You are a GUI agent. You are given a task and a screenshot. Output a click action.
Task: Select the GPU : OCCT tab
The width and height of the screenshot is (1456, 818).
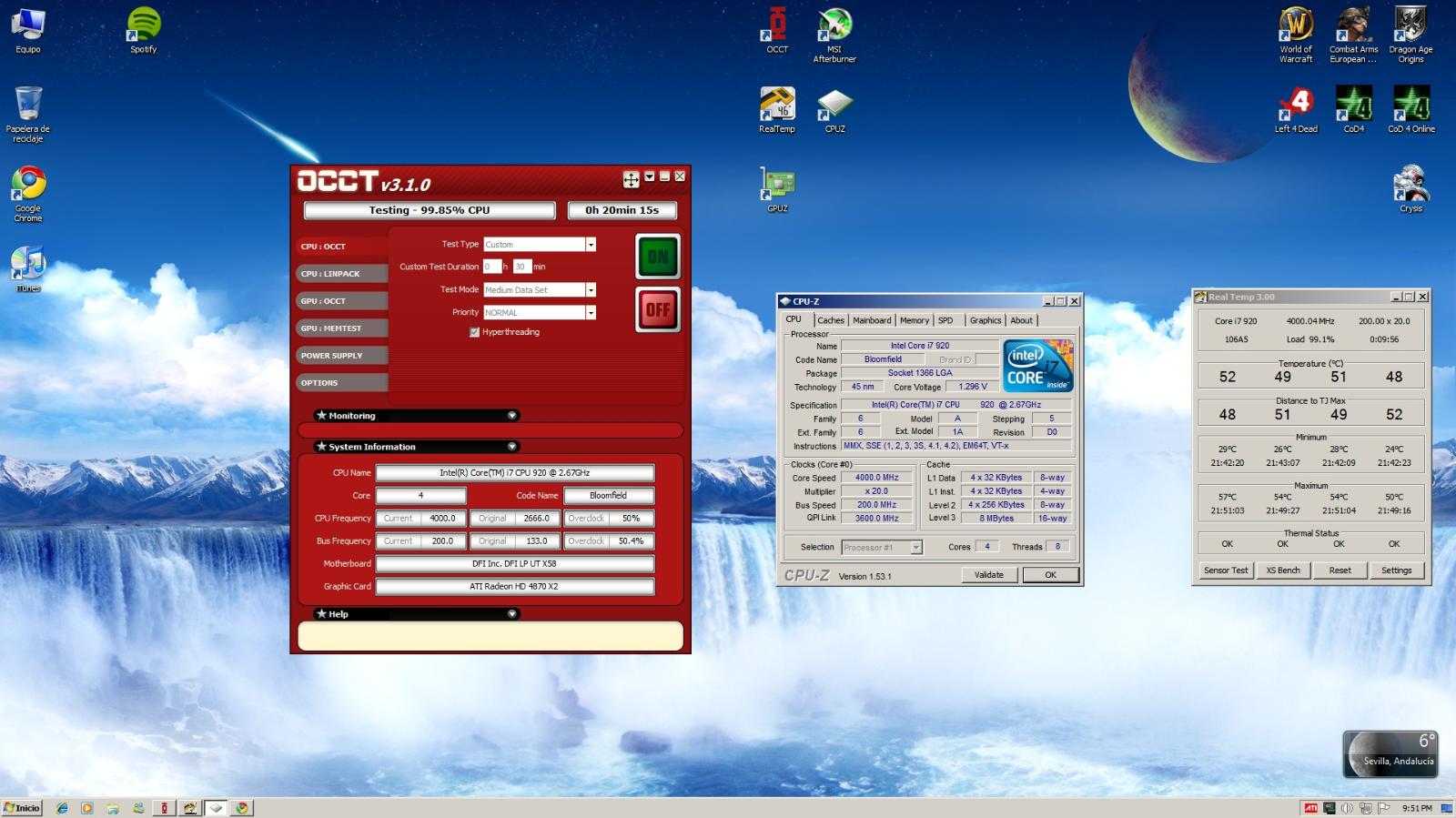(x=342, y=301)
